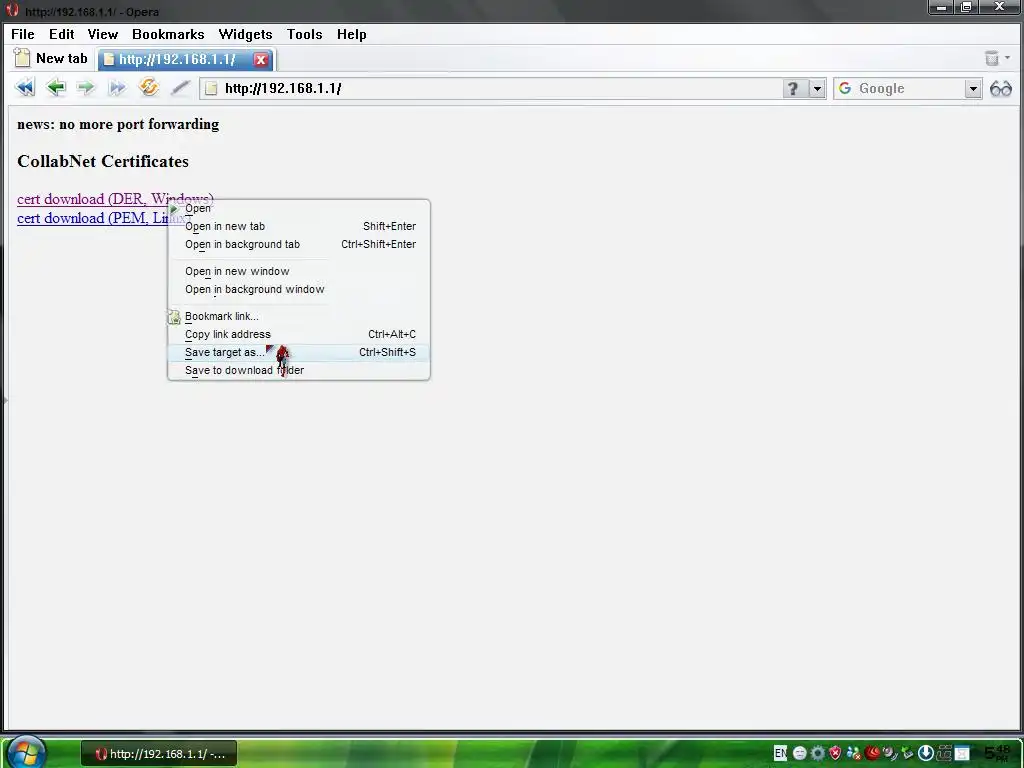Click the red shield security tray icon
The image size is (1024, 768).
tap(835, 753)
